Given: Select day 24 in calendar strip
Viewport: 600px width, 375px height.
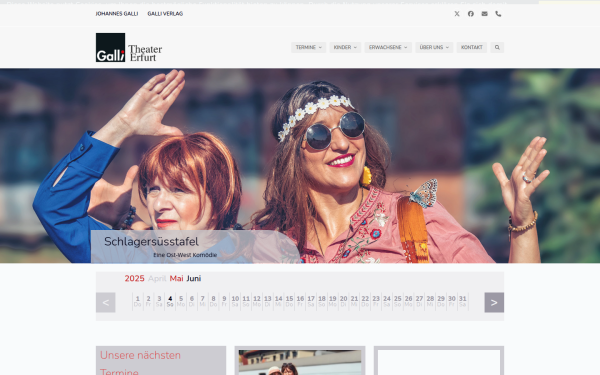Looking at the screenshot, I should click(387, 301).
